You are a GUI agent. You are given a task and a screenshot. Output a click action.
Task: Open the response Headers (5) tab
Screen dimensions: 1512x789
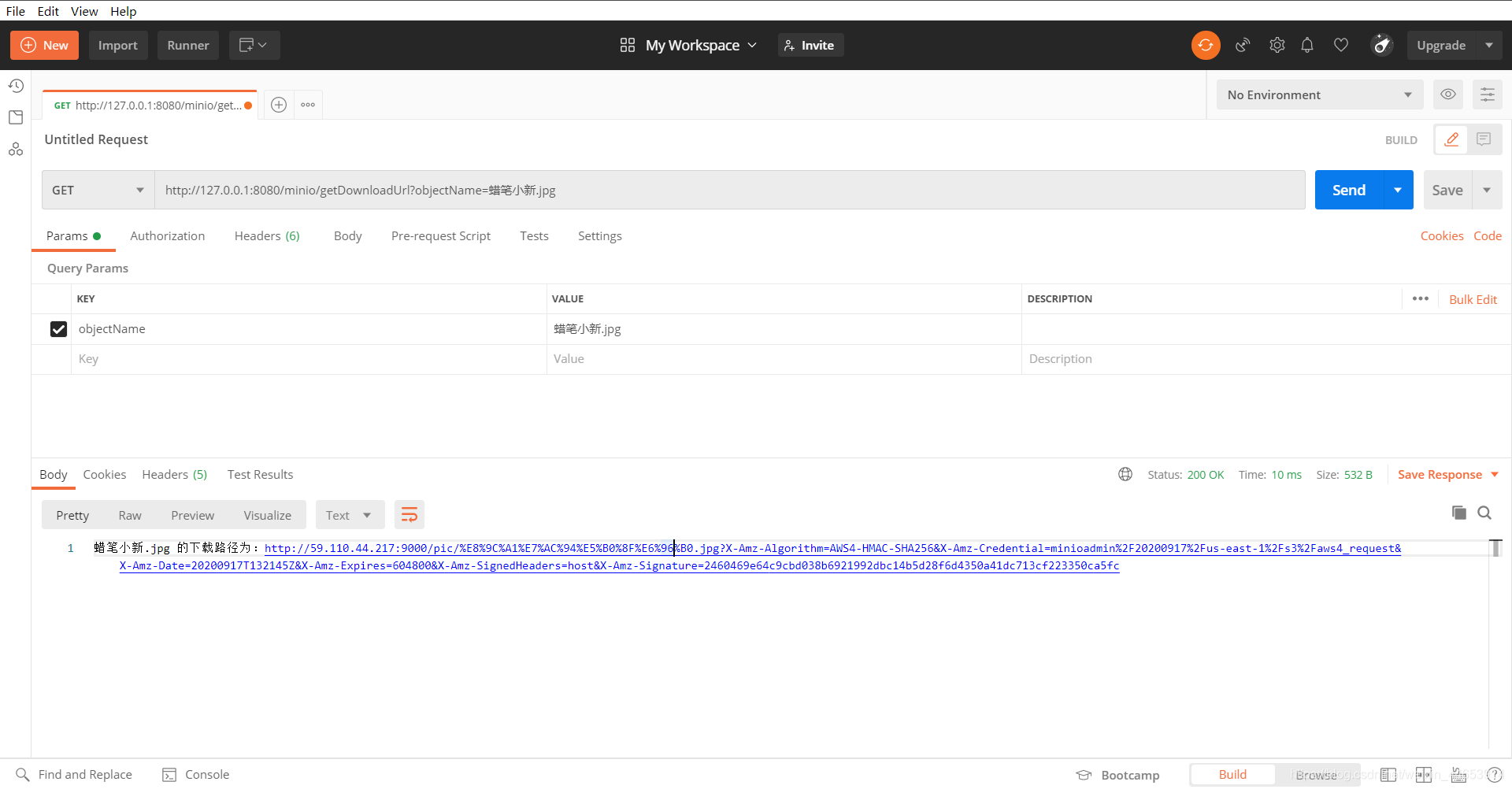175,475
